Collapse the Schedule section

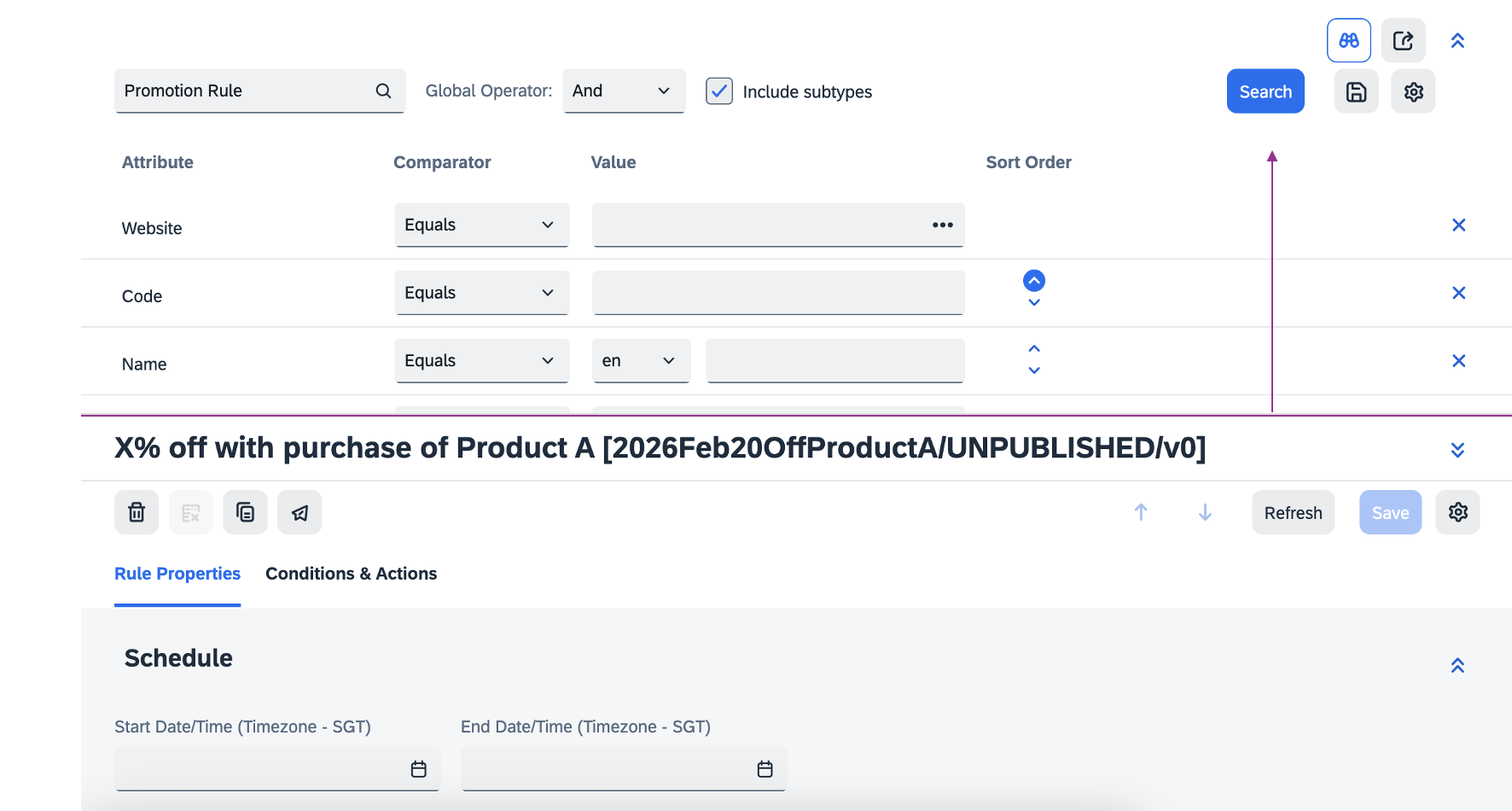click(x=1457, y=665)
